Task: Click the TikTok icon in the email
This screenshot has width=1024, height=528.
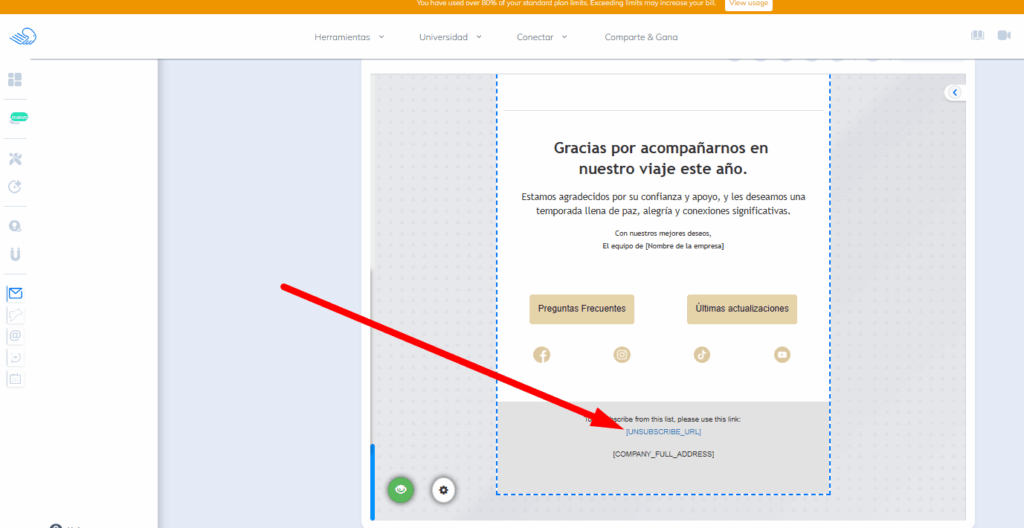Action: pyautogui.click(x=702, y=355)
